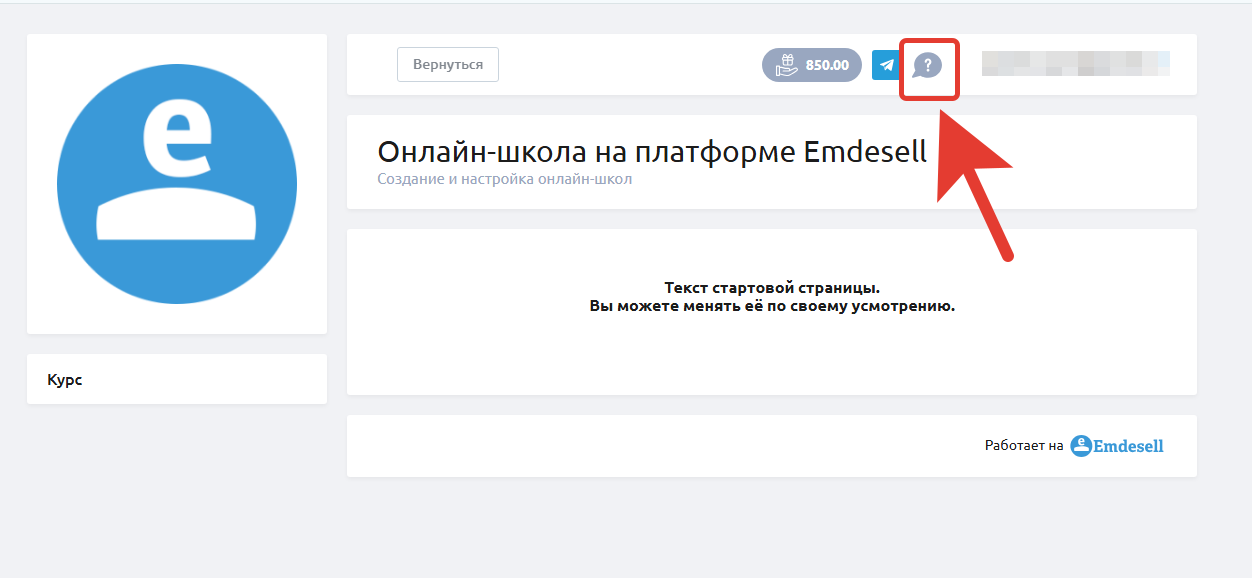
Task: Click the Работает на footer text
Action: pos(1024,446)
